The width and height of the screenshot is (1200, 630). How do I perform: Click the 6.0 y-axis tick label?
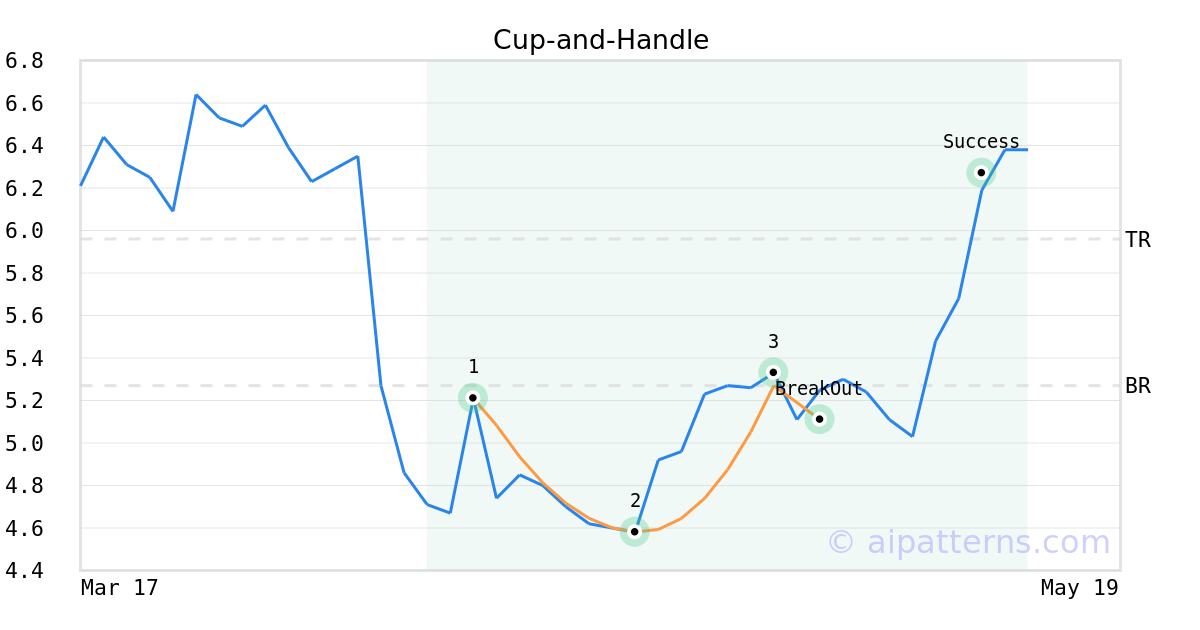click(x=24, y=231)
